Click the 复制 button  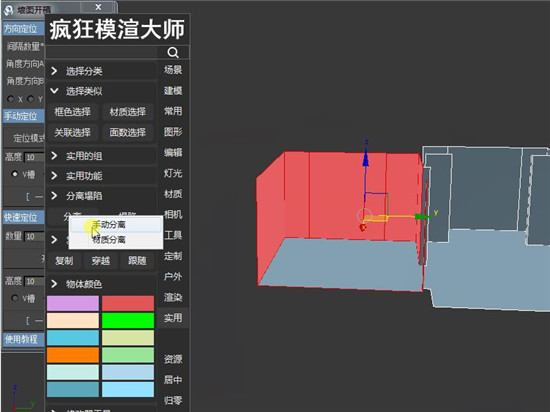(64, 261)
